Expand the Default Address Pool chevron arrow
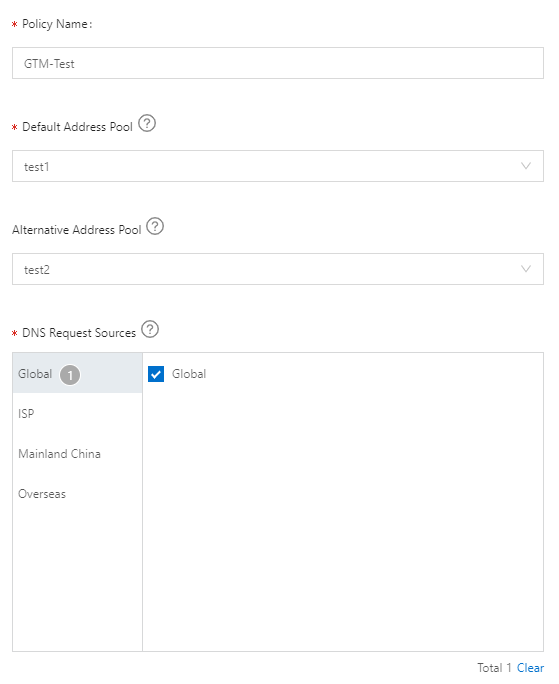Viewport: 559px width, 684px height. point(526,166)
